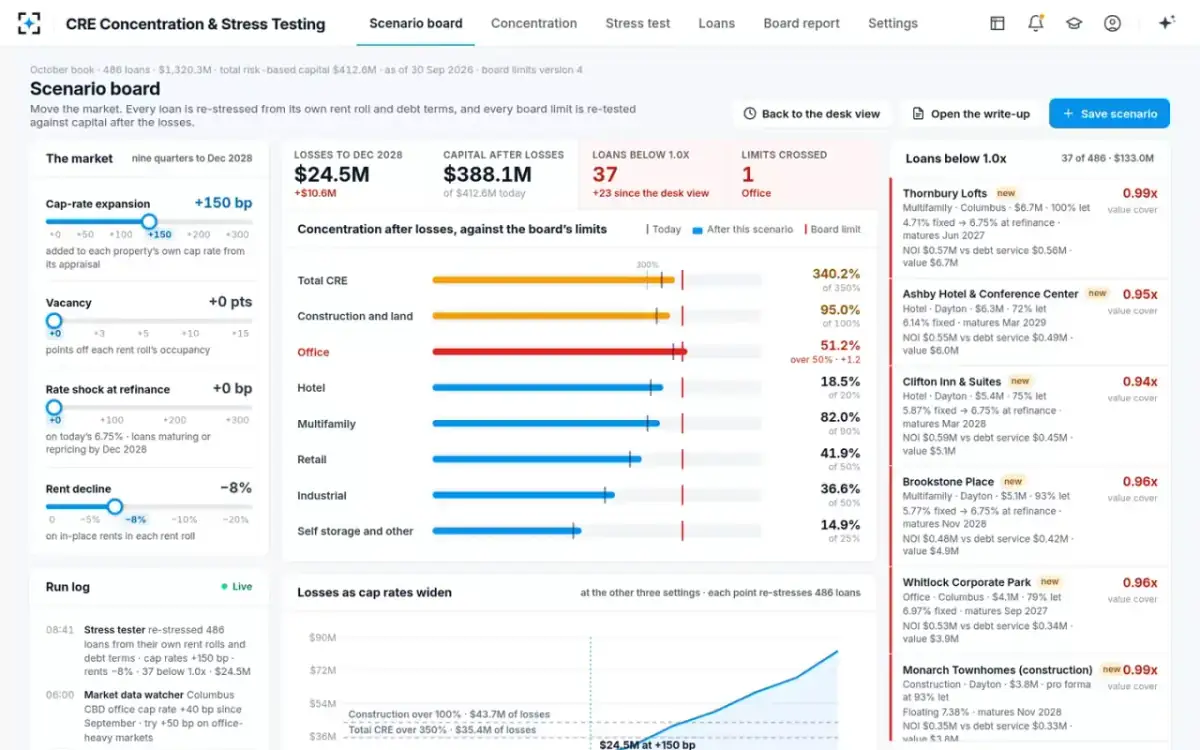1200x750 pixels.
Task: Launch the sparkle assistant icon
Action: (x=1166, y=23)
